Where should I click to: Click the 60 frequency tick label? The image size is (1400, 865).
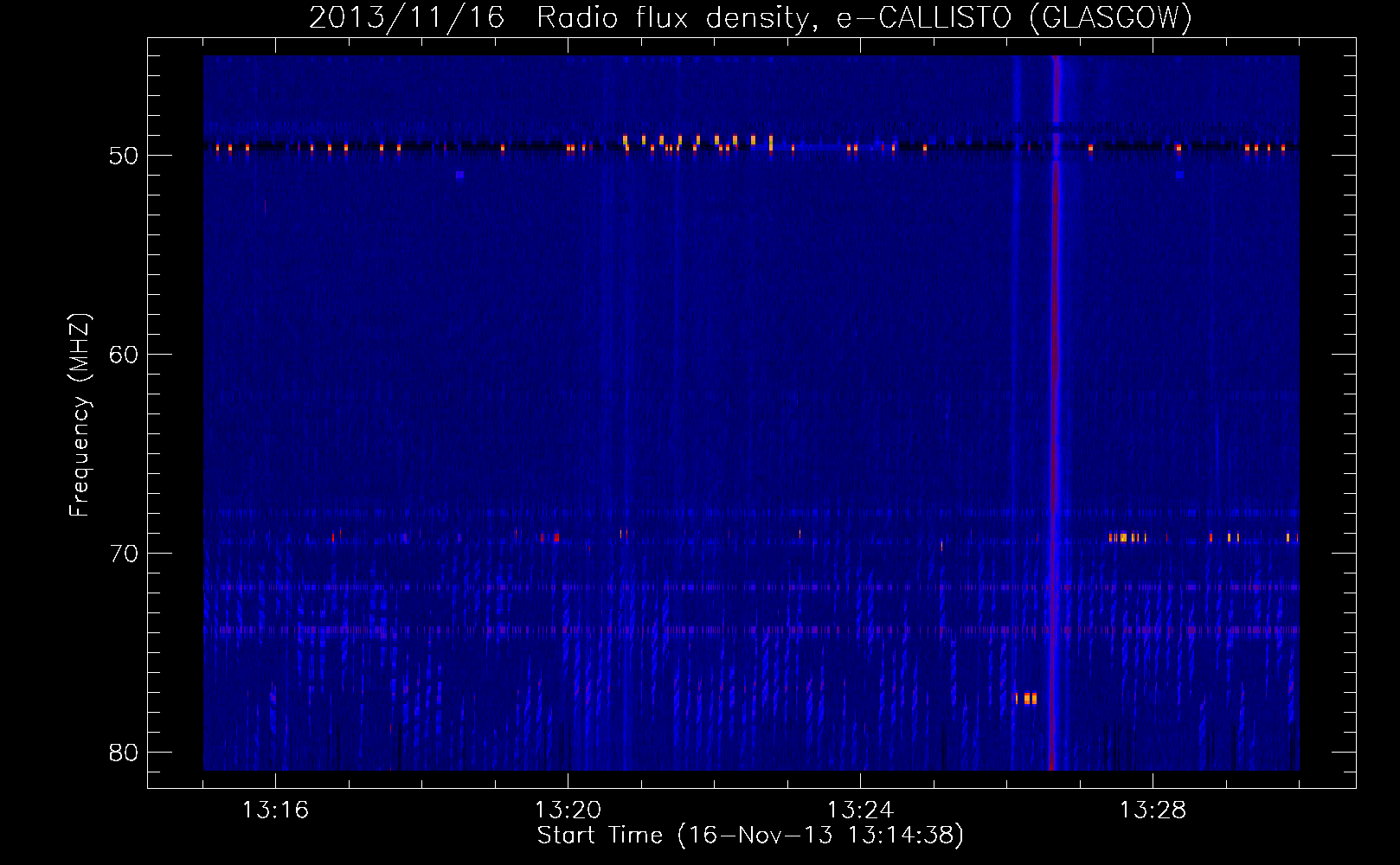(125, 355)
